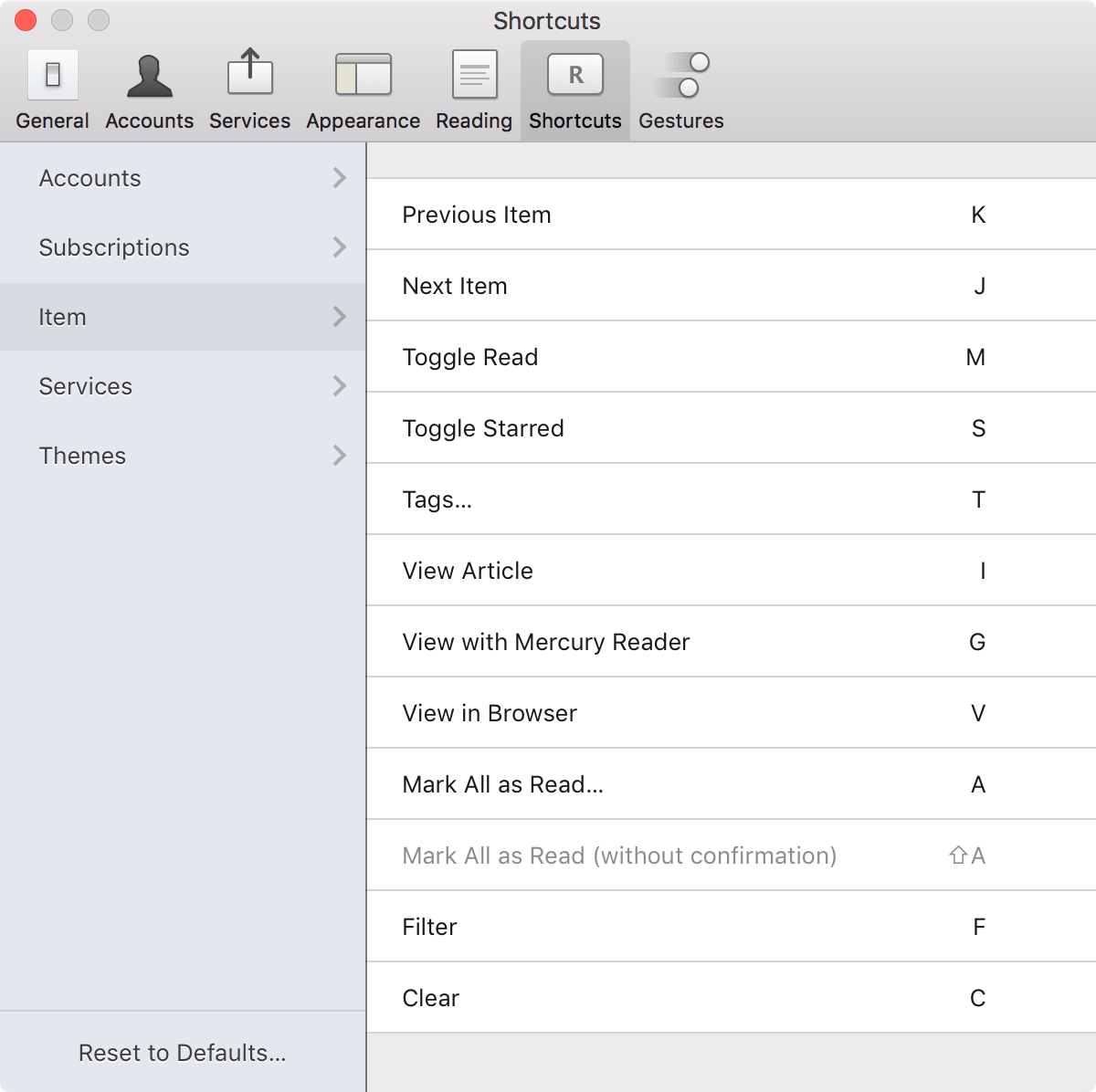
Task: Click the Shortcuts toolbar icon
Action: click(x=574, y=87)
